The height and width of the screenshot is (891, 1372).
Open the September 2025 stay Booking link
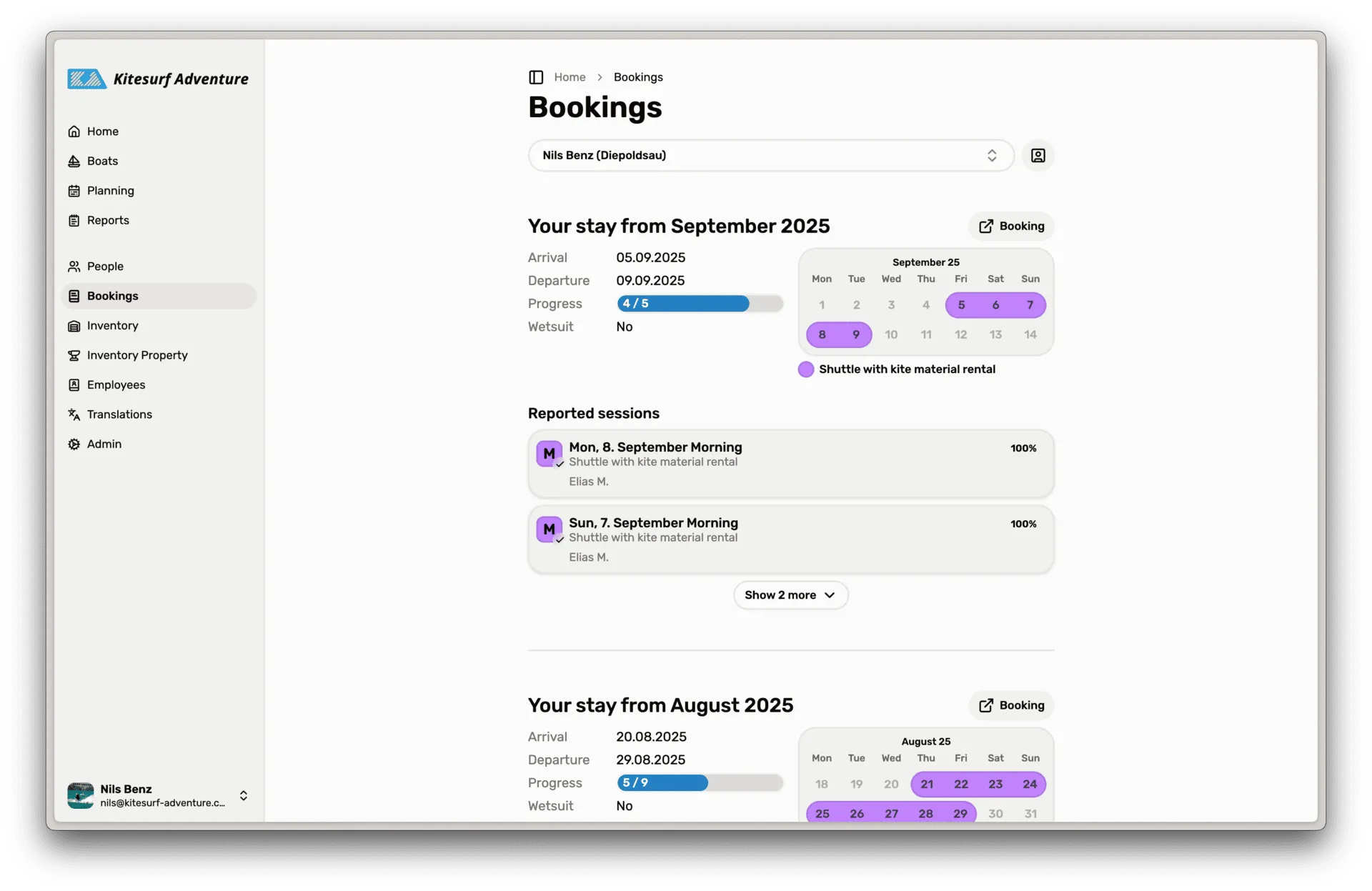point(1011,227)
